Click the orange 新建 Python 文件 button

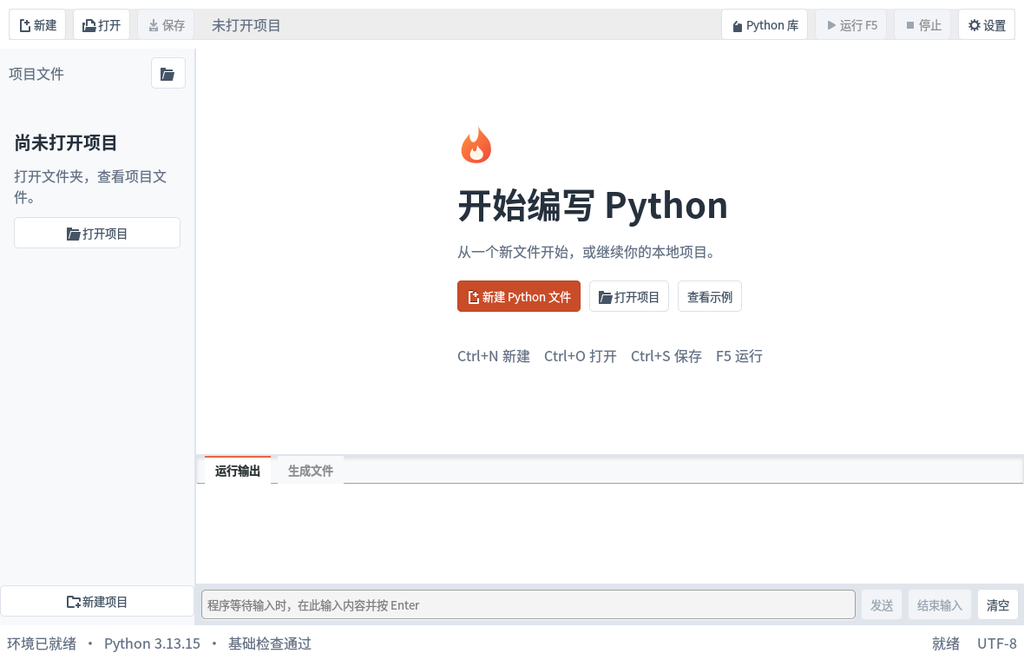(x=519, y=296)
